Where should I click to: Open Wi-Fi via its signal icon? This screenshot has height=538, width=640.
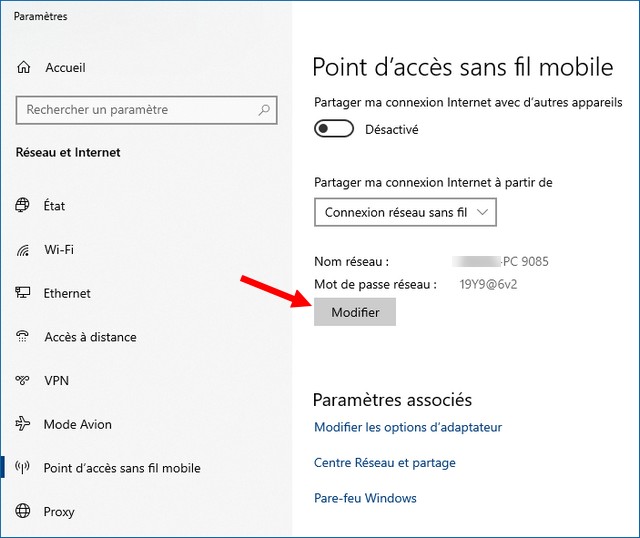pos(23,249)
